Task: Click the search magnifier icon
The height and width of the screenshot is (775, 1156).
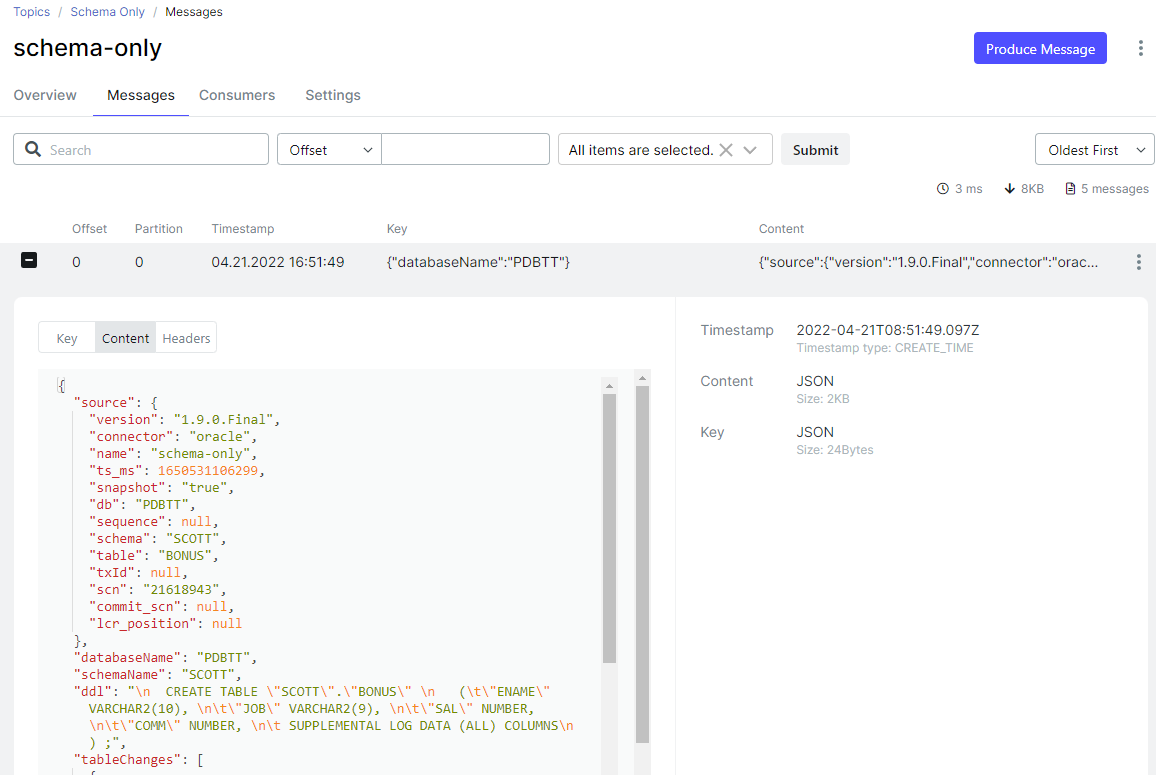Action: coord(32,150)
